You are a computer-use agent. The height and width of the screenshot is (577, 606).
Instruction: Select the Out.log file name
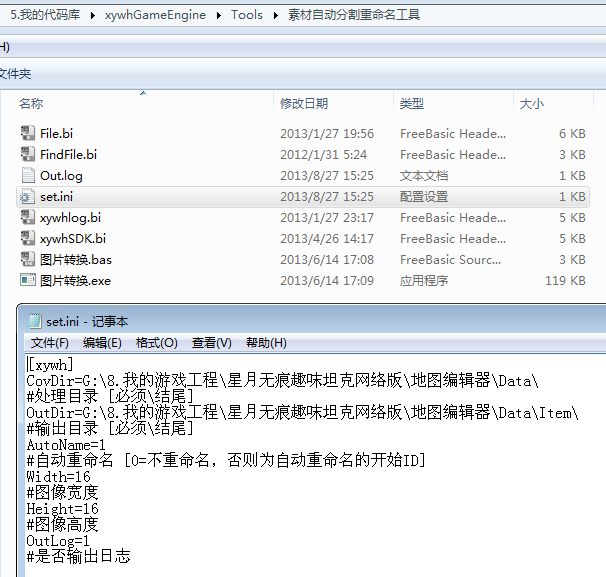61,176
